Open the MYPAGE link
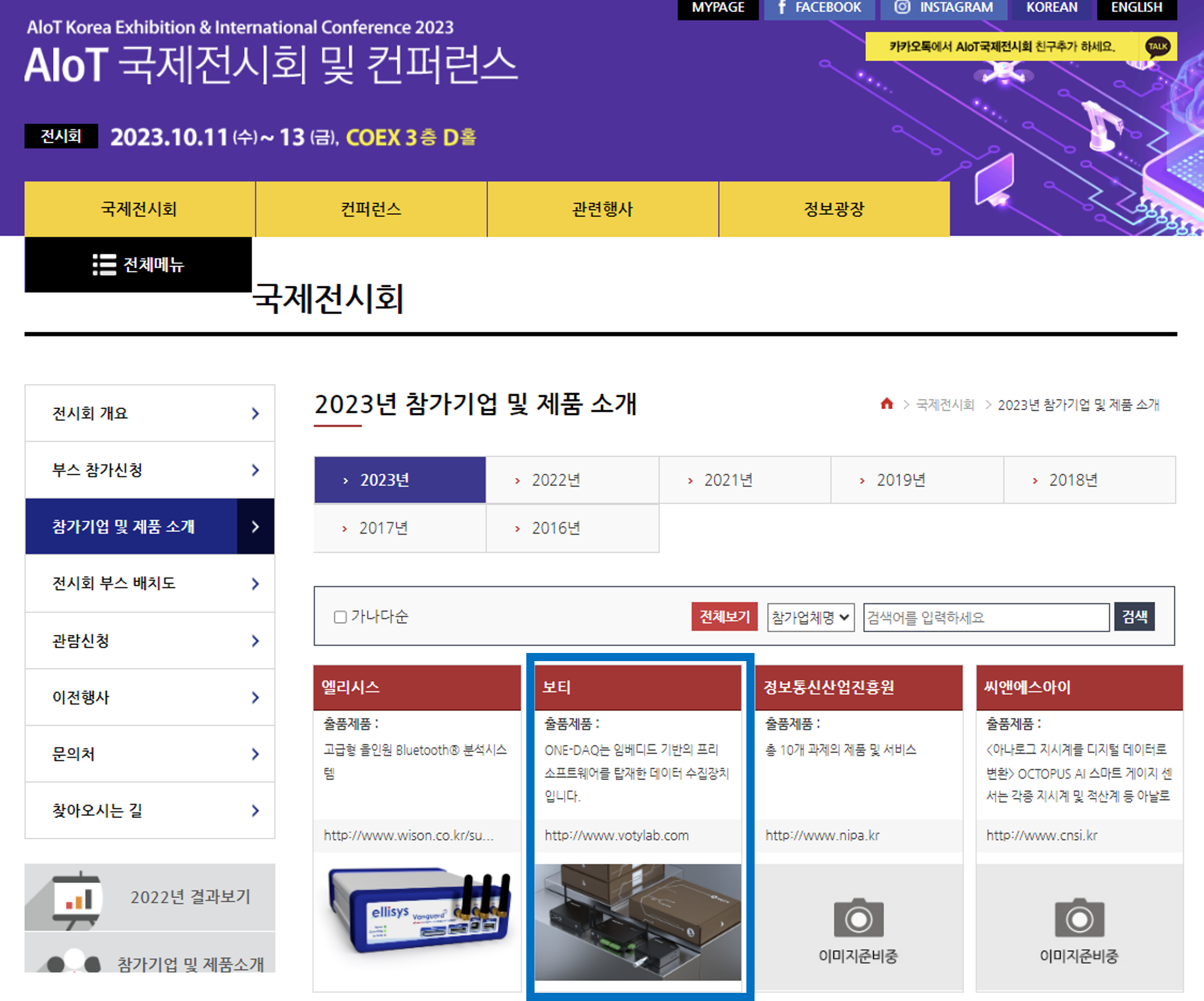 (718, 8)
